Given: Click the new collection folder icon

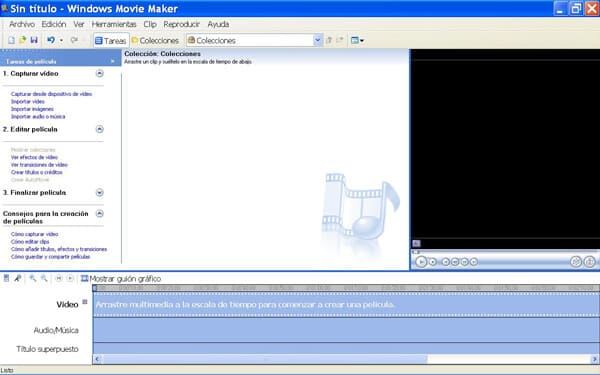Looking at the screenshot, I should (x=340, y=40).
